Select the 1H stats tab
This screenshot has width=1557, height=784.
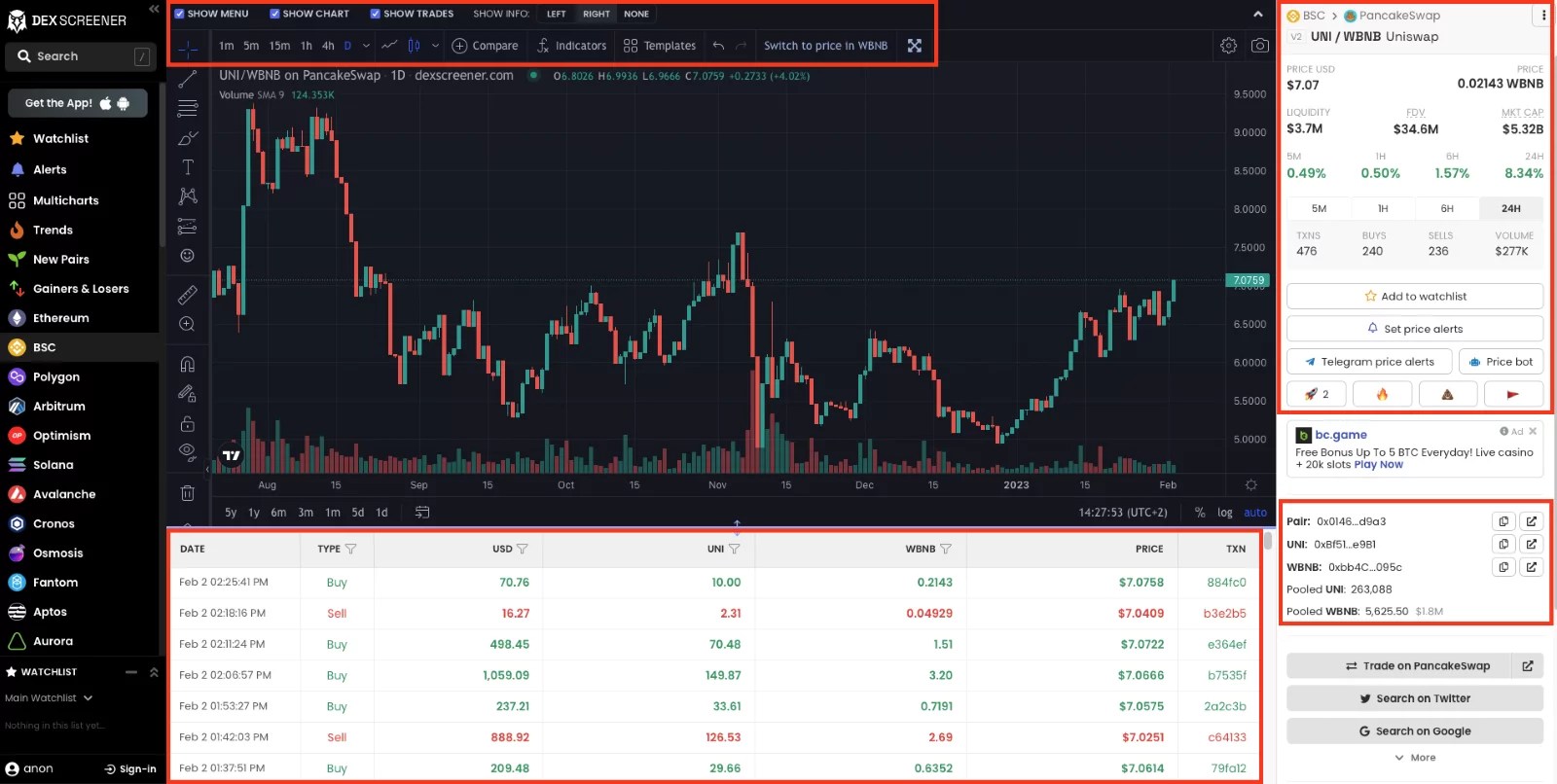click(1383, 208)
